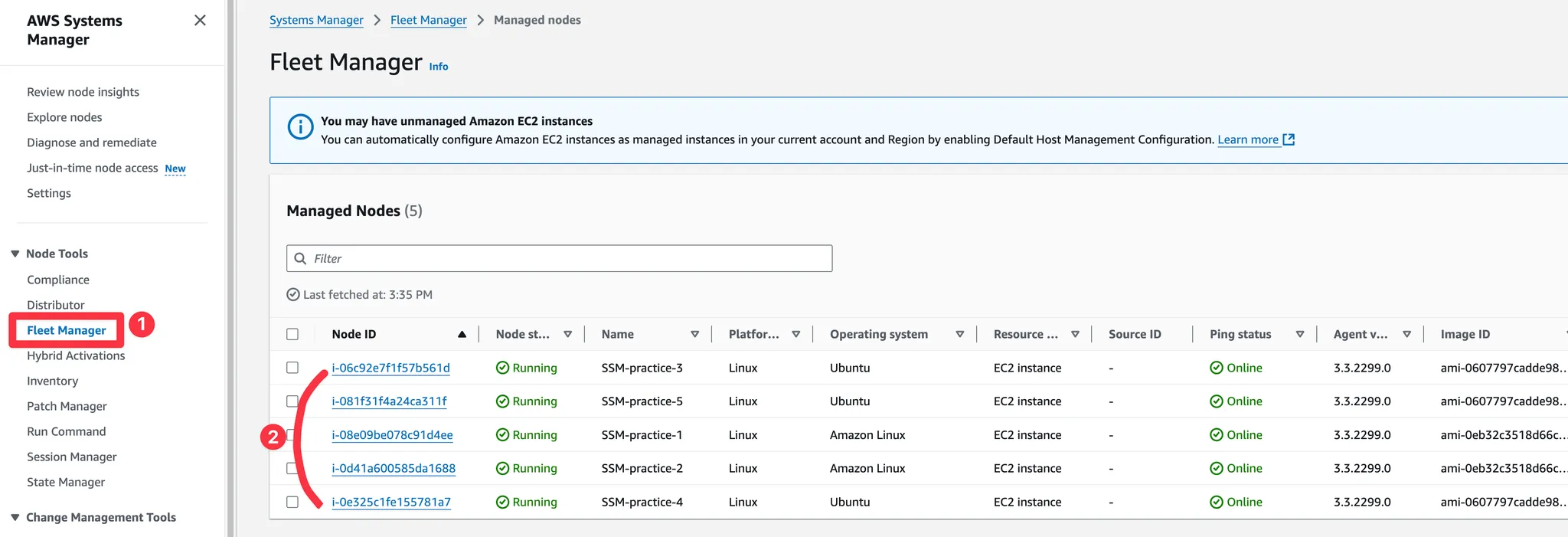The height and width of the screenshot is (537, 1568).
Task: Open Ping status column filter dropdown
Action: [x=1300, y=334]
